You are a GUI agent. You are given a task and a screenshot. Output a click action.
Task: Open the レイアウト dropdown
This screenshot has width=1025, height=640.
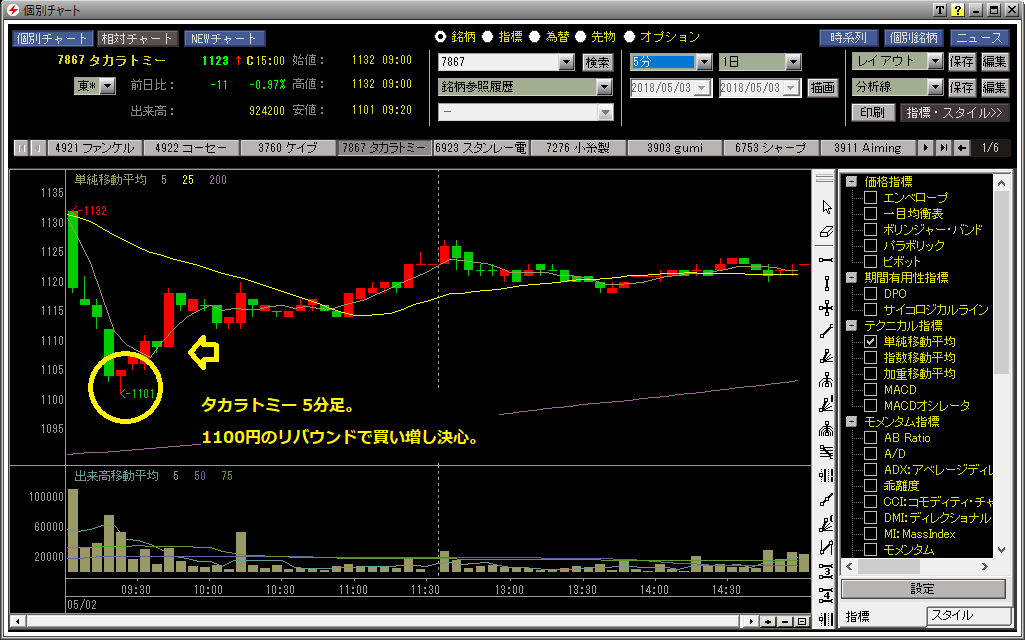click(x=935, y=61)
